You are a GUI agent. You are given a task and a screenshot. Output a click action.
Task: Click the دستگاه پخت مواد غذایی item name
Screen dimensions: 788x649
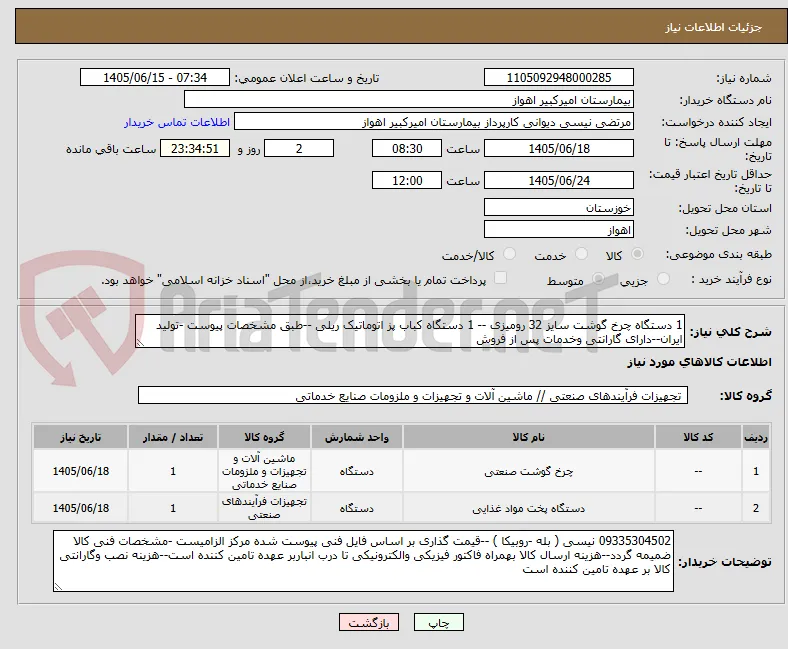tap(529, 508)
